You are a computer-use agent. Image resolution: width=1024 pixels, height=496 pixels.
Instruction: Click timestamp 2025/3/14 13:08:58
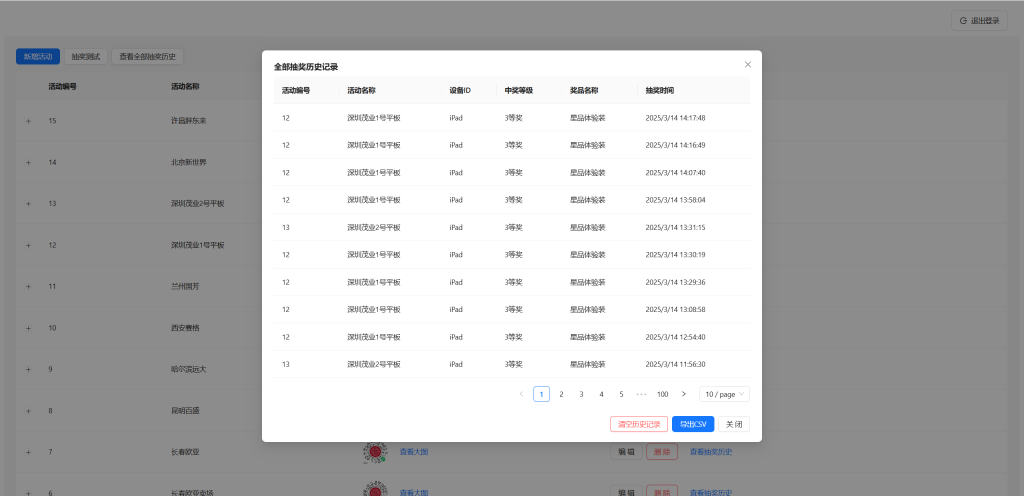[675, 309]
